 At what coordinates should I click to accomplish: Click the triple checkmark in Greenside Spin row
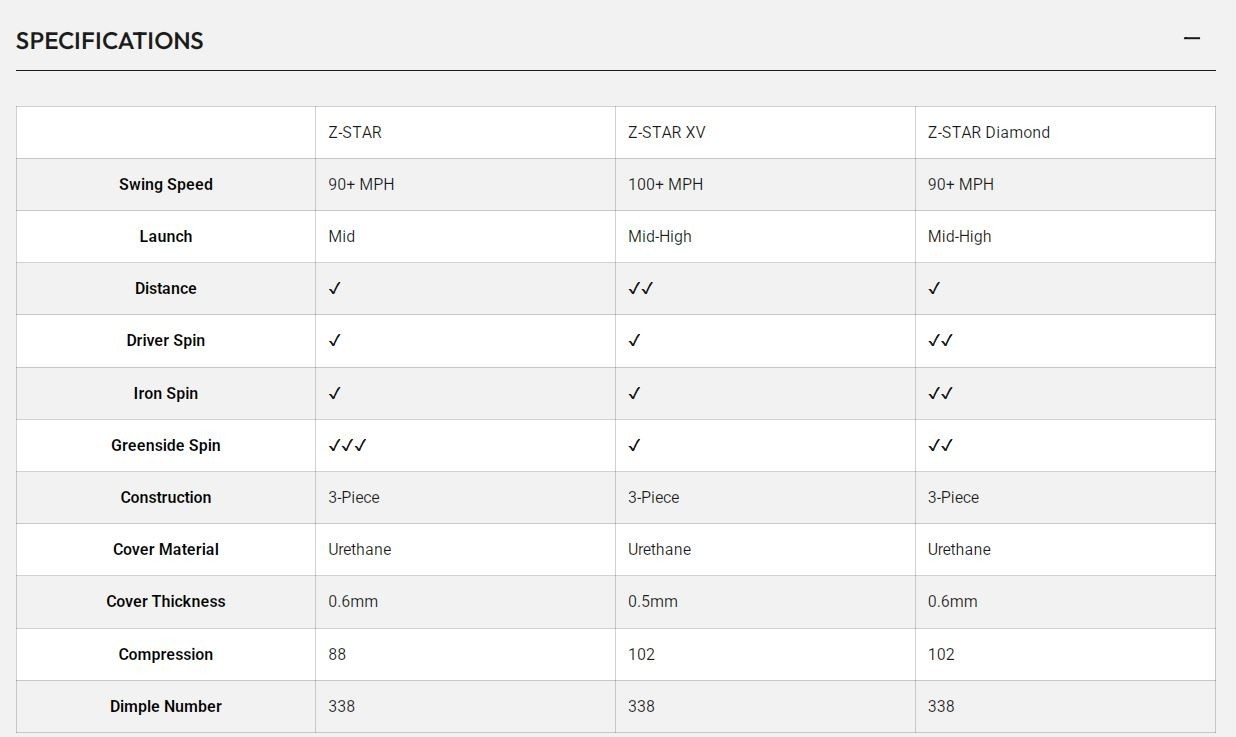(348, 445)
